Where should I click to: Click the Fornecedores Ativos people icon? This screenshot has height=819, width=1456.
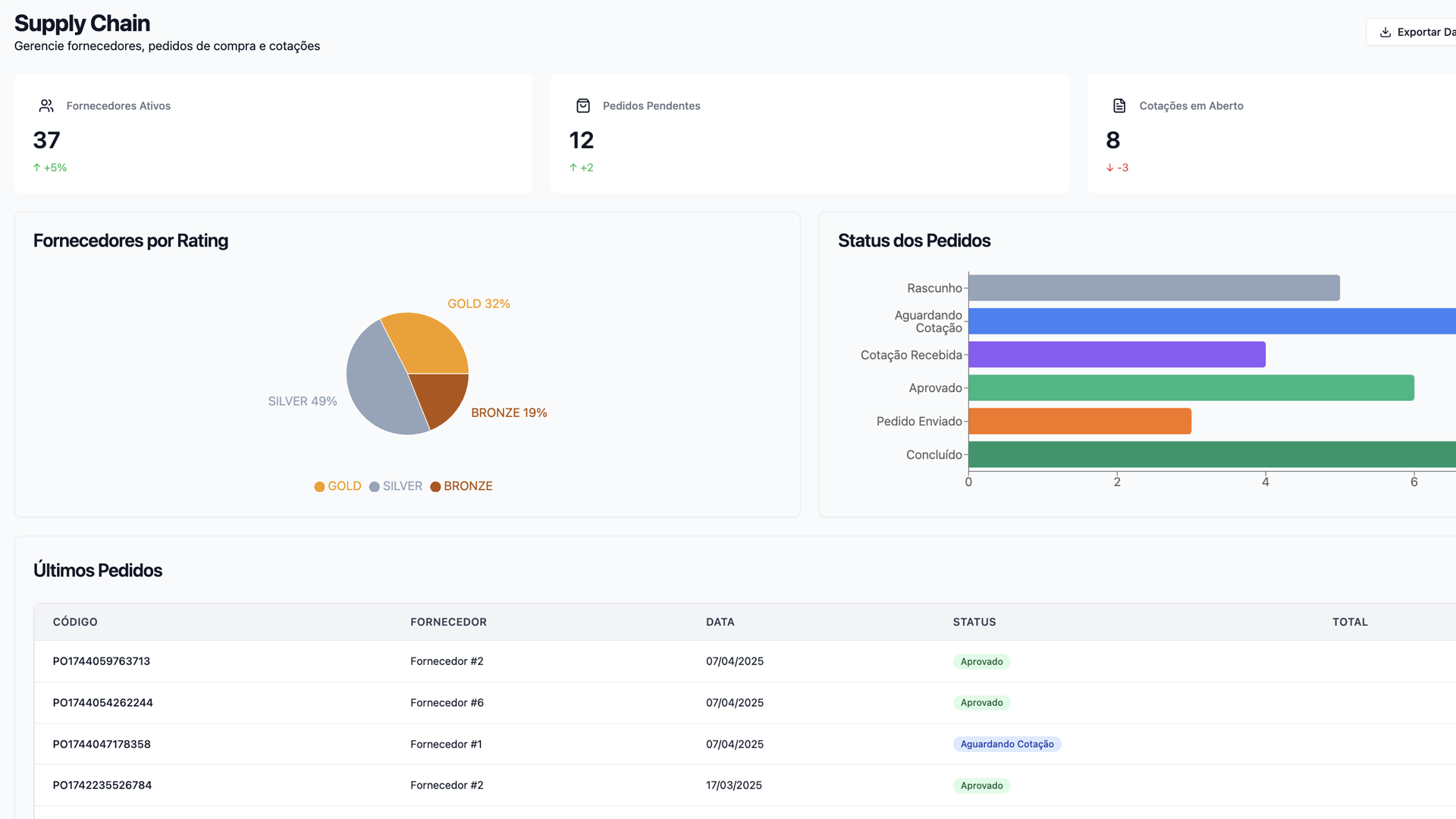click(x=46, y=105)
